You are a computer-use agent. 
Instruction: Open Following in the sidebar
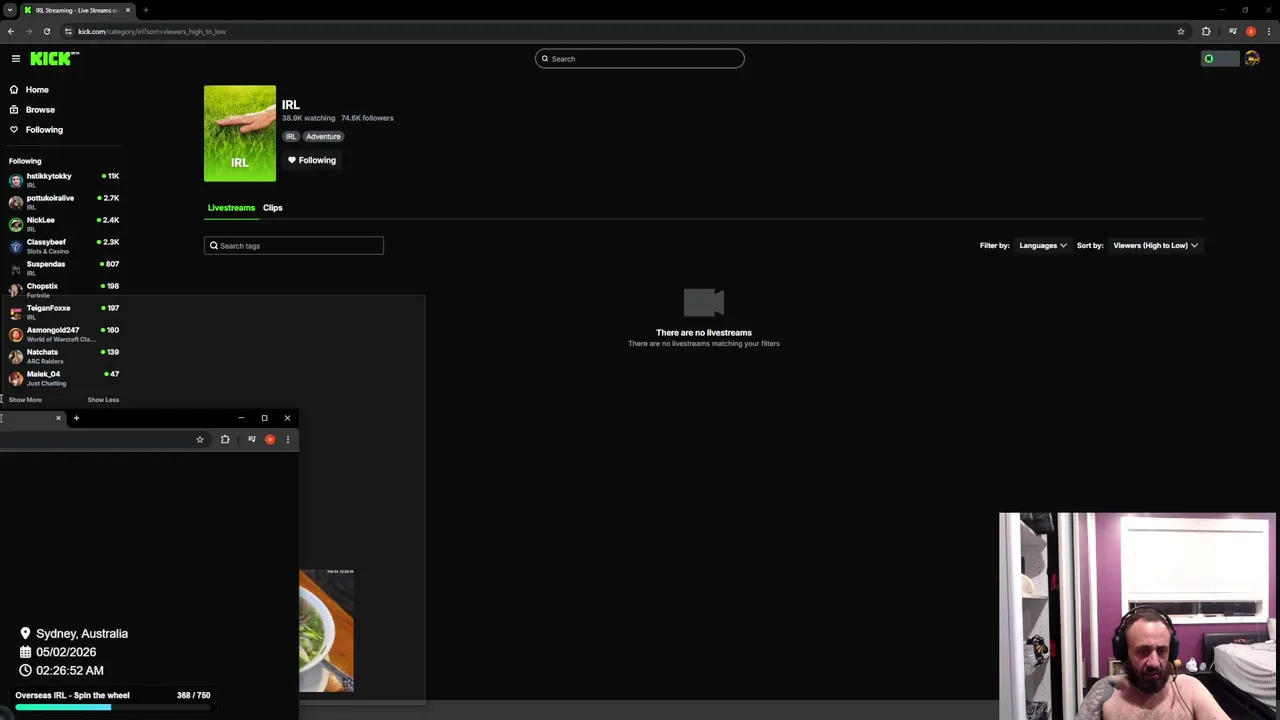(x=44, y=130)
